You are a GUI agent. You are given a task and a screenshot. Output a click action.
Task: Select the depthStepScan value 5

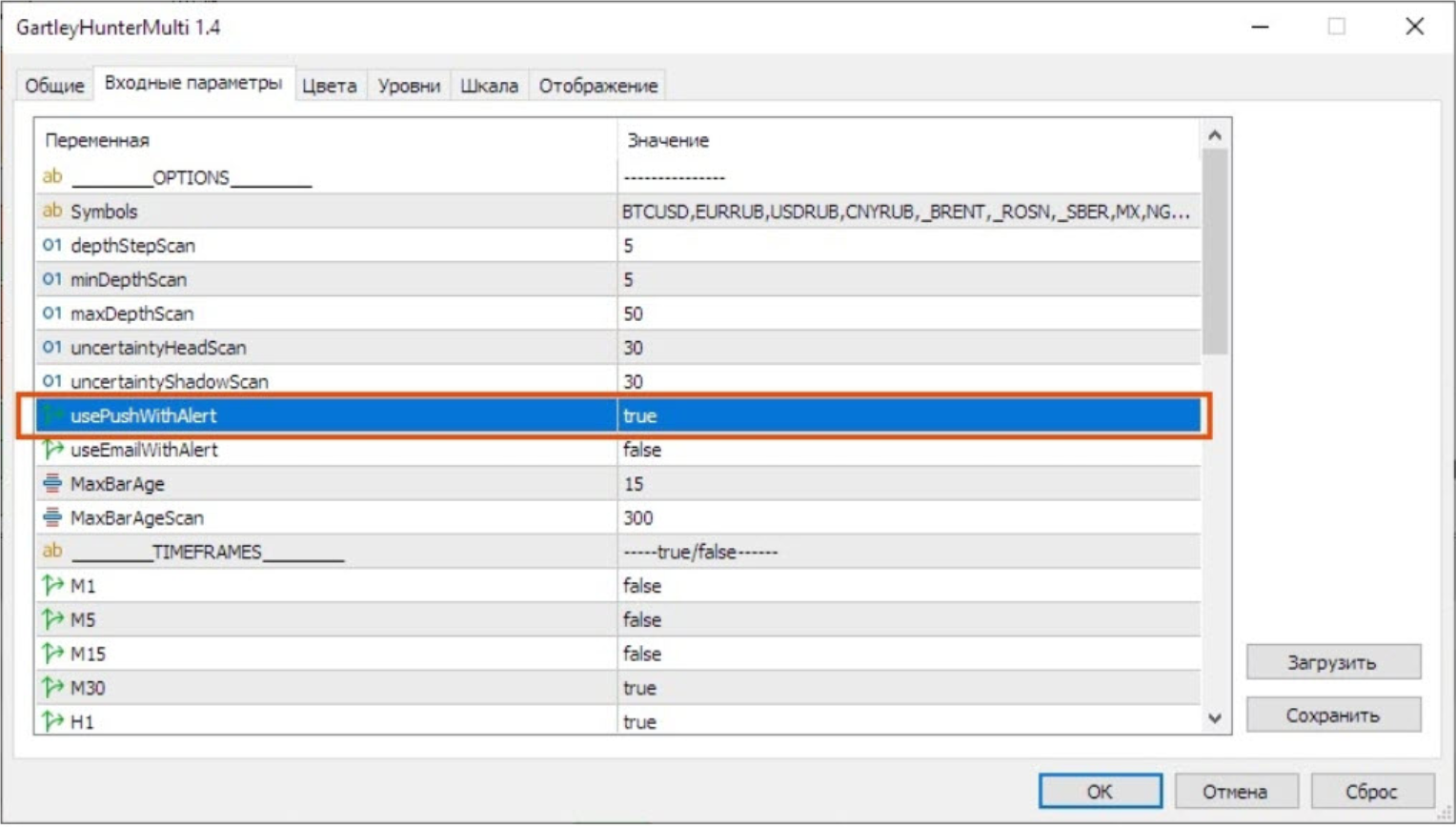[909, 246]
